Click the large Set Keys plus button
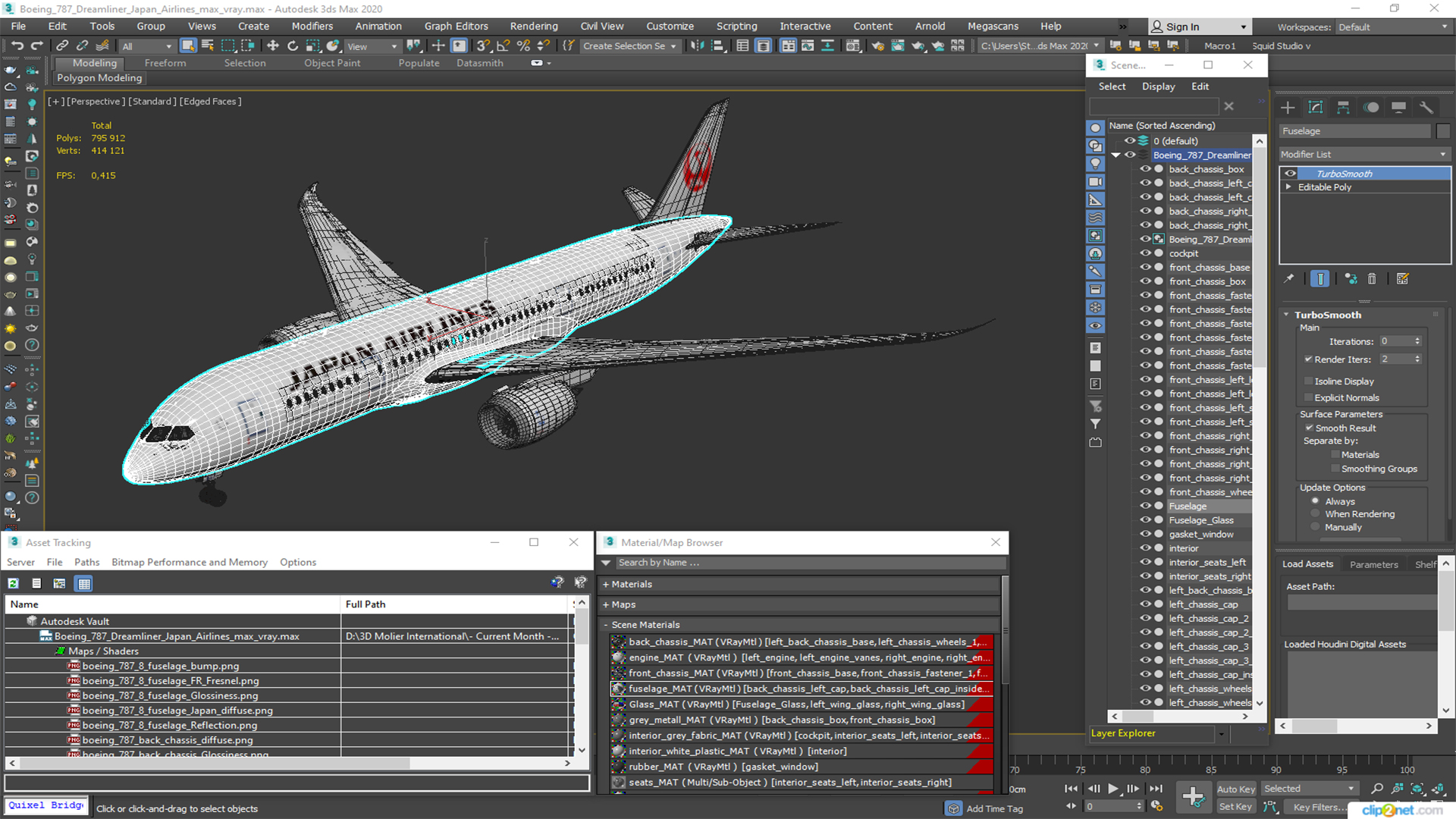This screenshot has width=1456, height=819. (x=1193, y=797)
